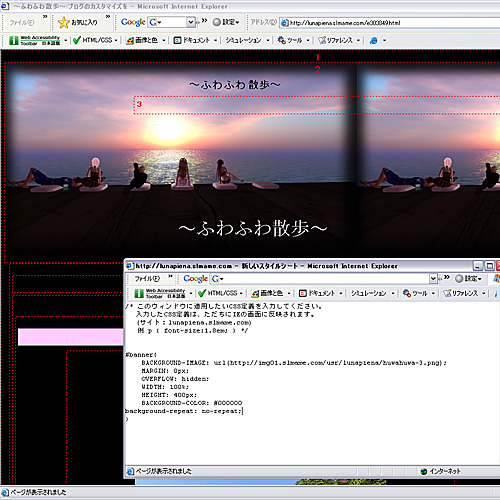Screen dimensions: 500x500
Task: Click the BACKGROUND-COLOR: #000000 line
Action: tap(192, 403)
